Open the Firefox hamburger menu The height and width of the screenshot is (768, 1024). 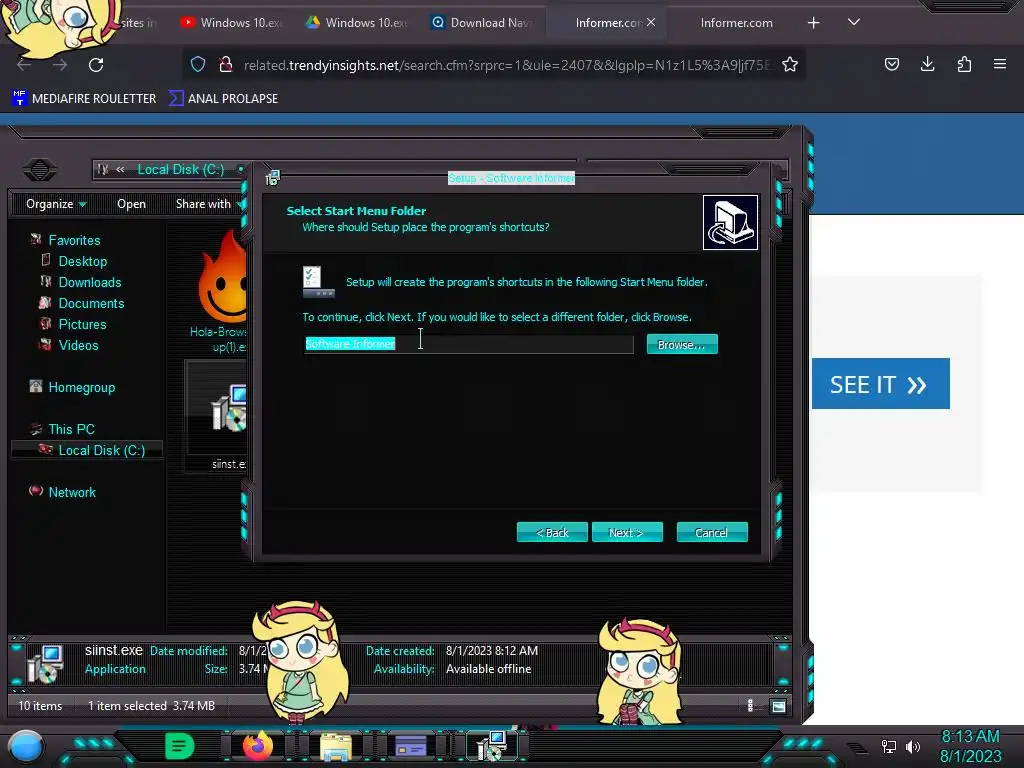point(1000,64)
